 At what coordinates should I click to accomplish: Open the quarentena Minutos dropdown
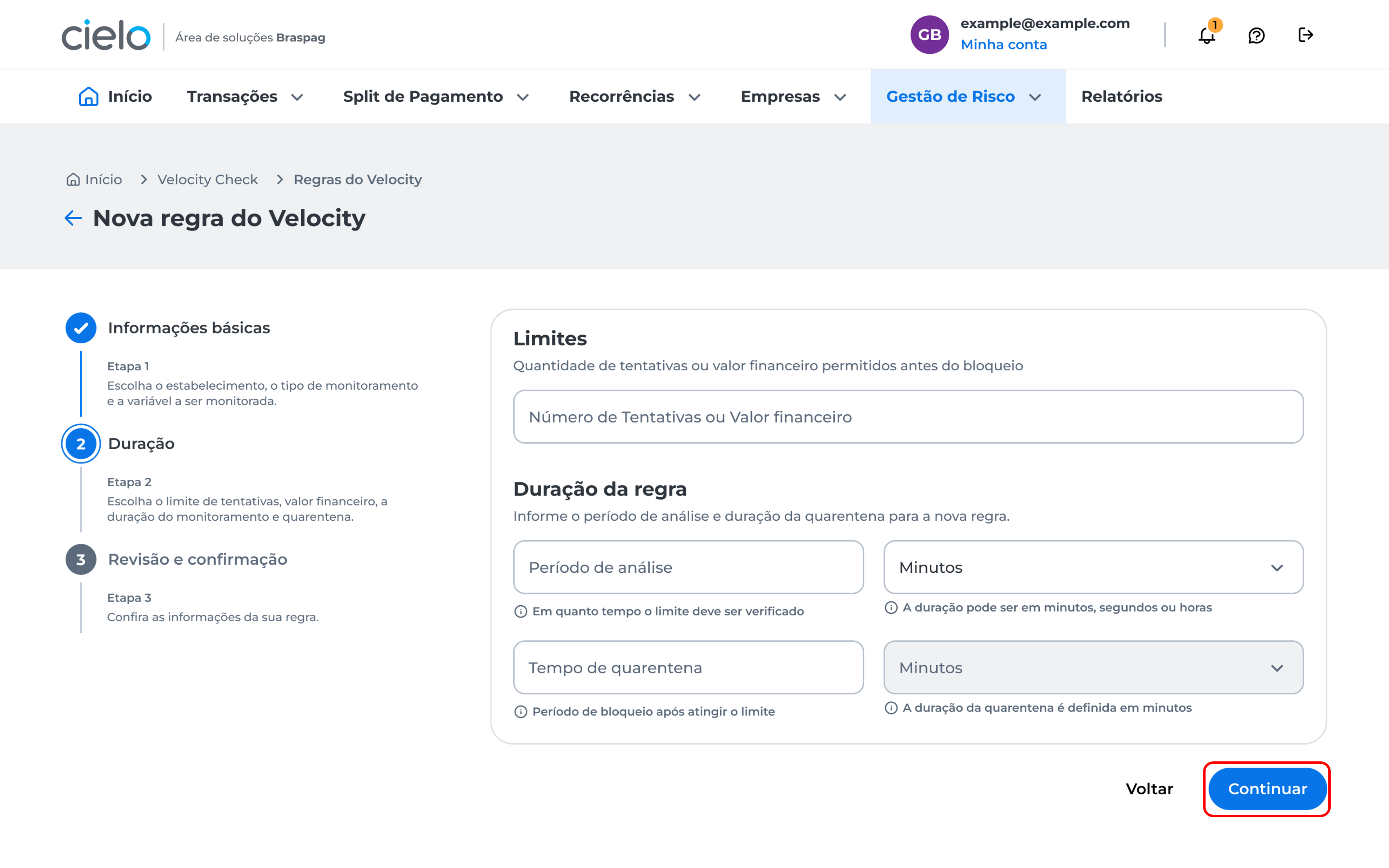pos(1093,668)
